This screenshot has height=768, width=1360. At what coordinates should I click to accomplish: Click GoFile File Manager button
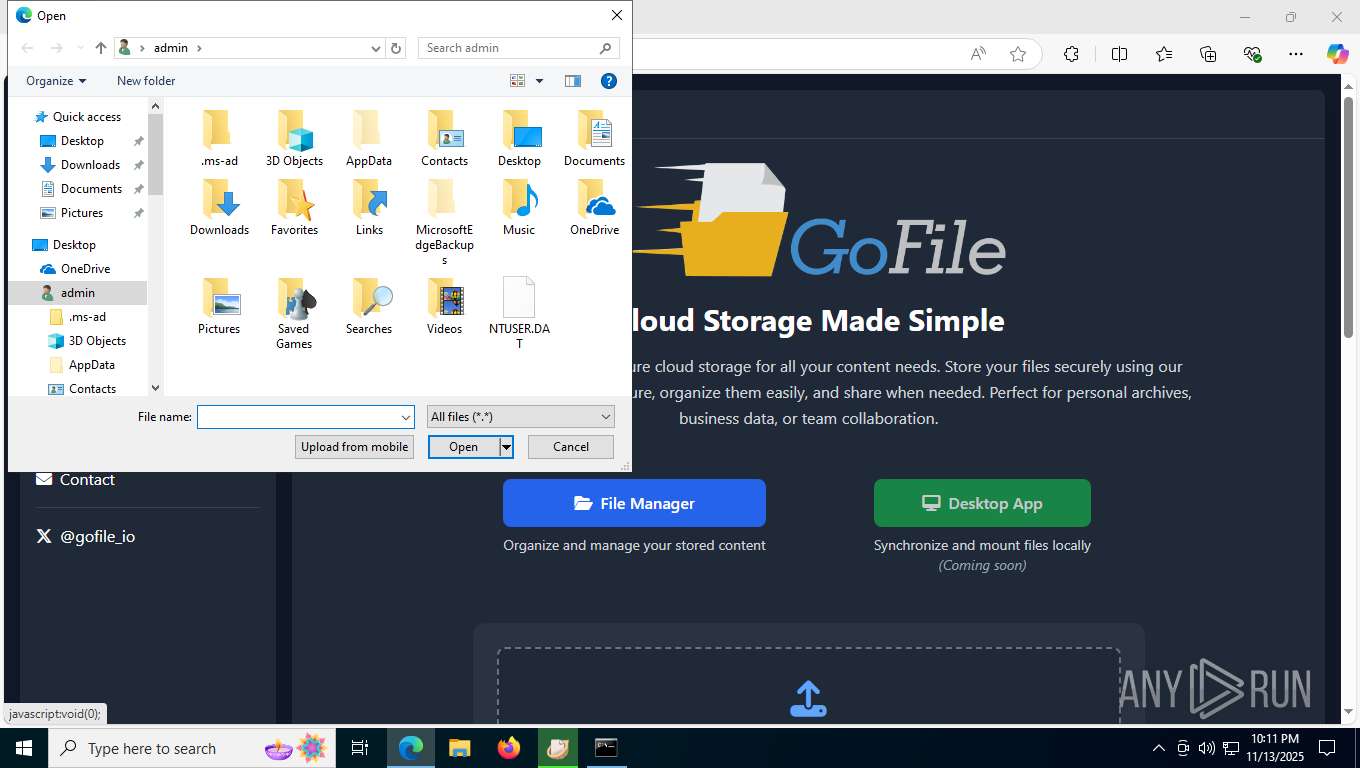tap(634, 503)
